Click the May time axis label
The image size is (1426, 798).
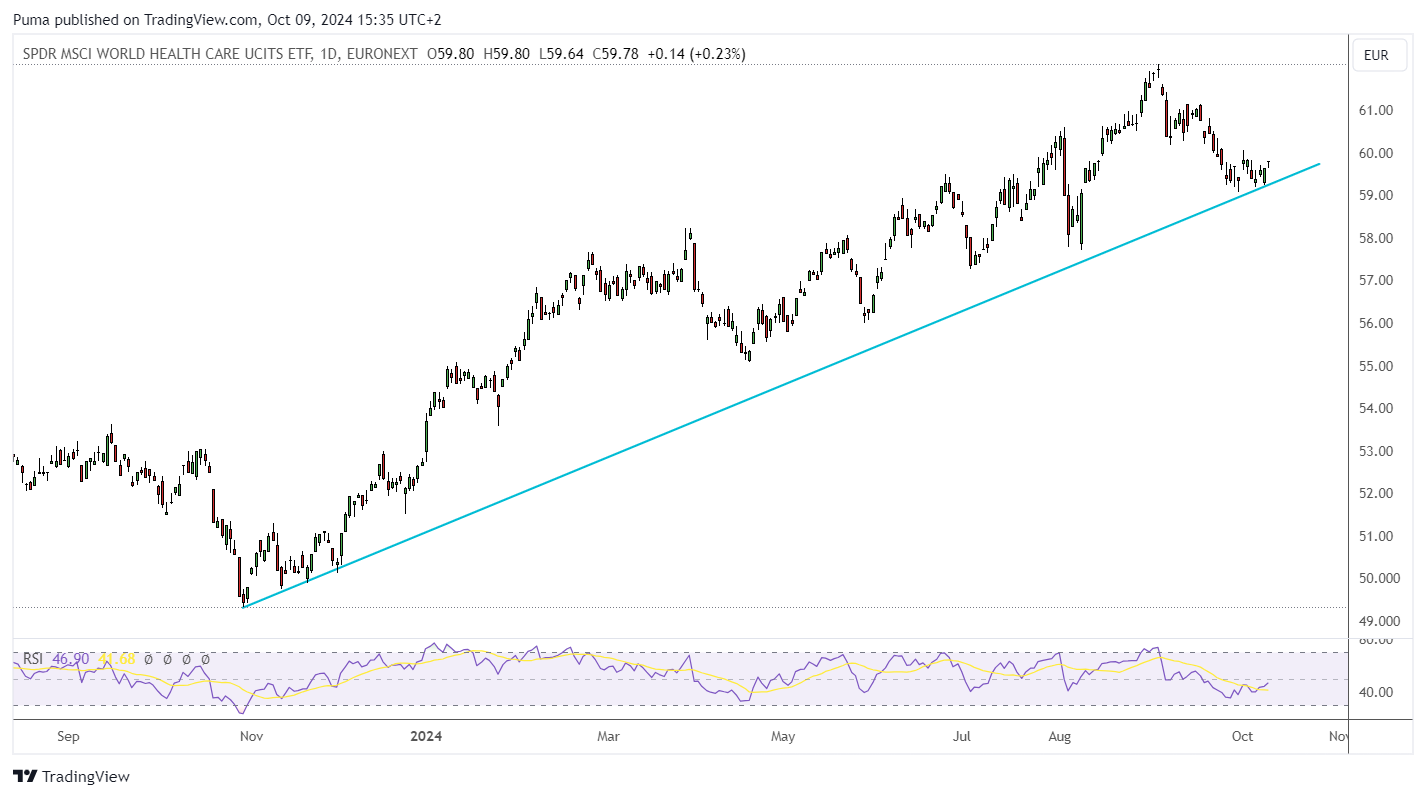coord(783,737)
